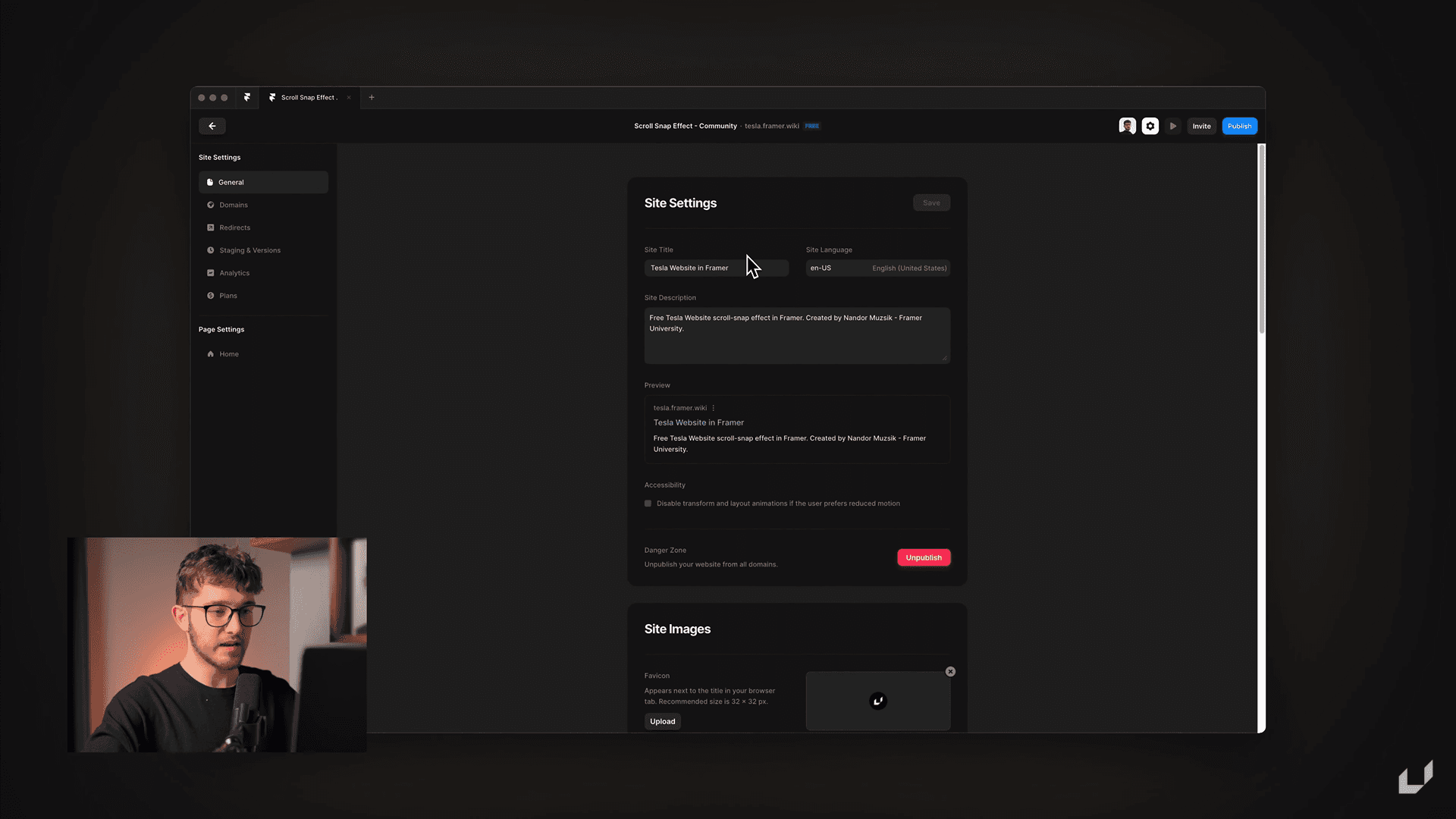This screenshot has height=819, width=1456.
Task: Click the info icon next to tesla.framer.wiki
Action: click(x=713, y=407)
